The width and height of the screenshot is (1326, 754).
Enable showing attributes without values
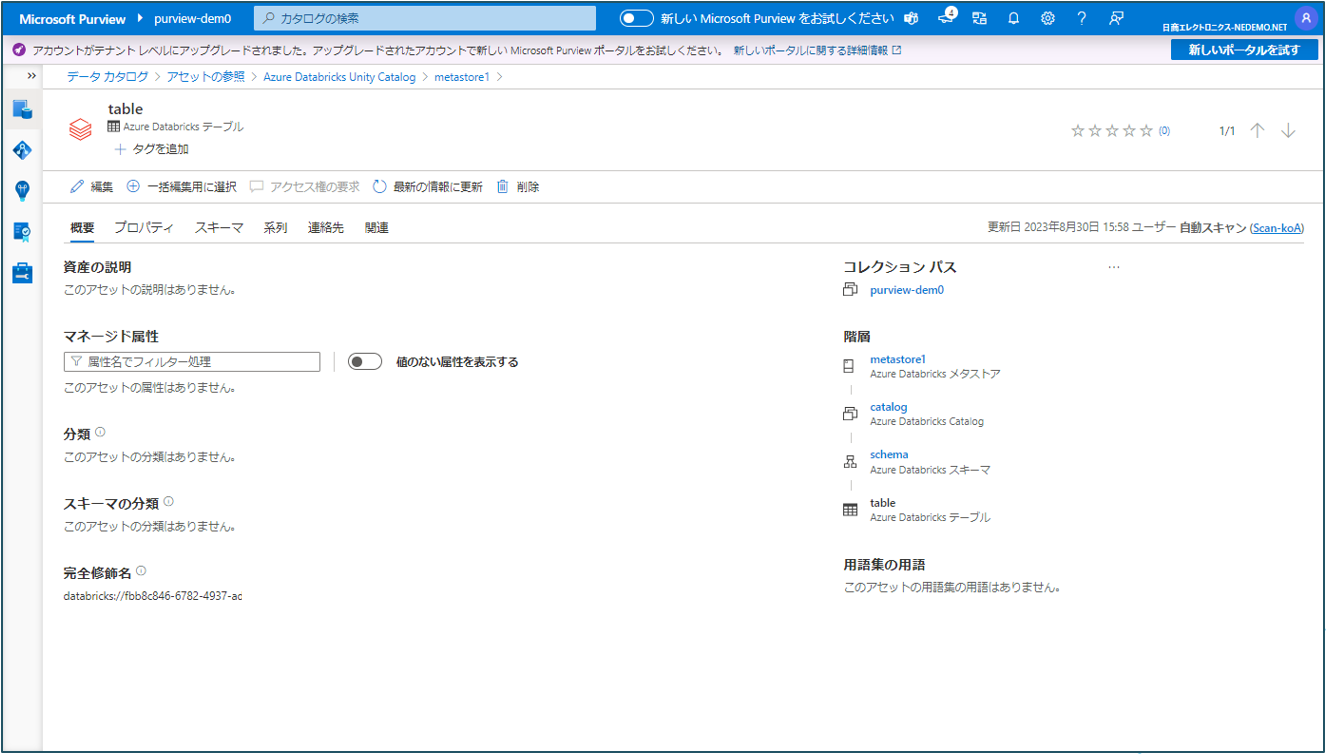pyautogui.click(x=365, y=362)
